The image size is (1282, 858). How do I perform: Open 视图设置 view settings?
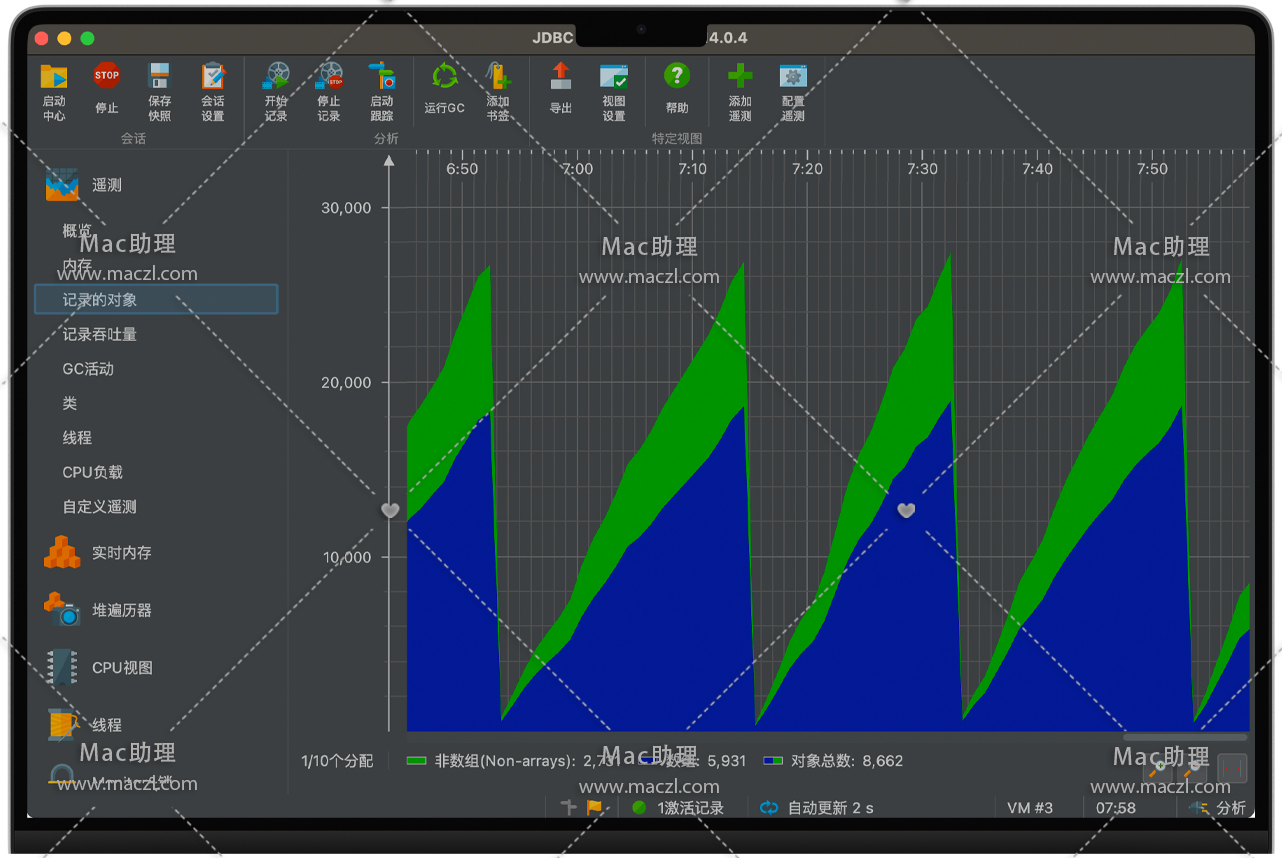pyautogui.click(x=614, y=77)
